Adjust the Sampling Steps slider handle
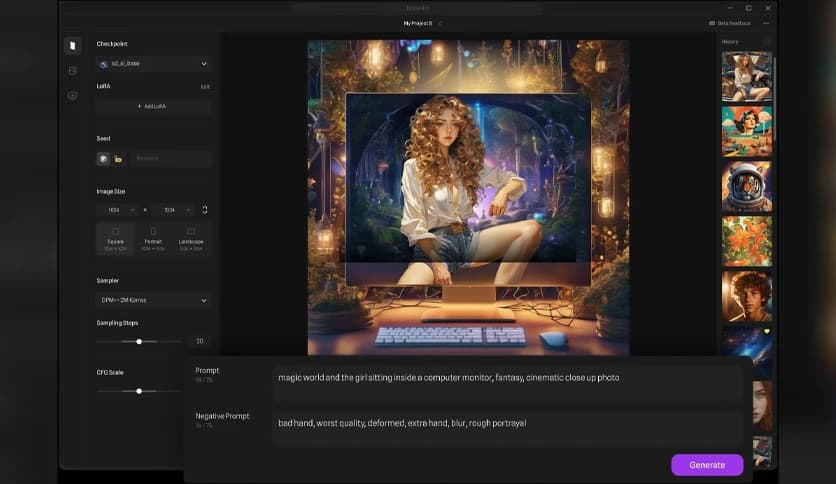Image resolution: width=836 pixels, height=484 pixels. (139, 341)
